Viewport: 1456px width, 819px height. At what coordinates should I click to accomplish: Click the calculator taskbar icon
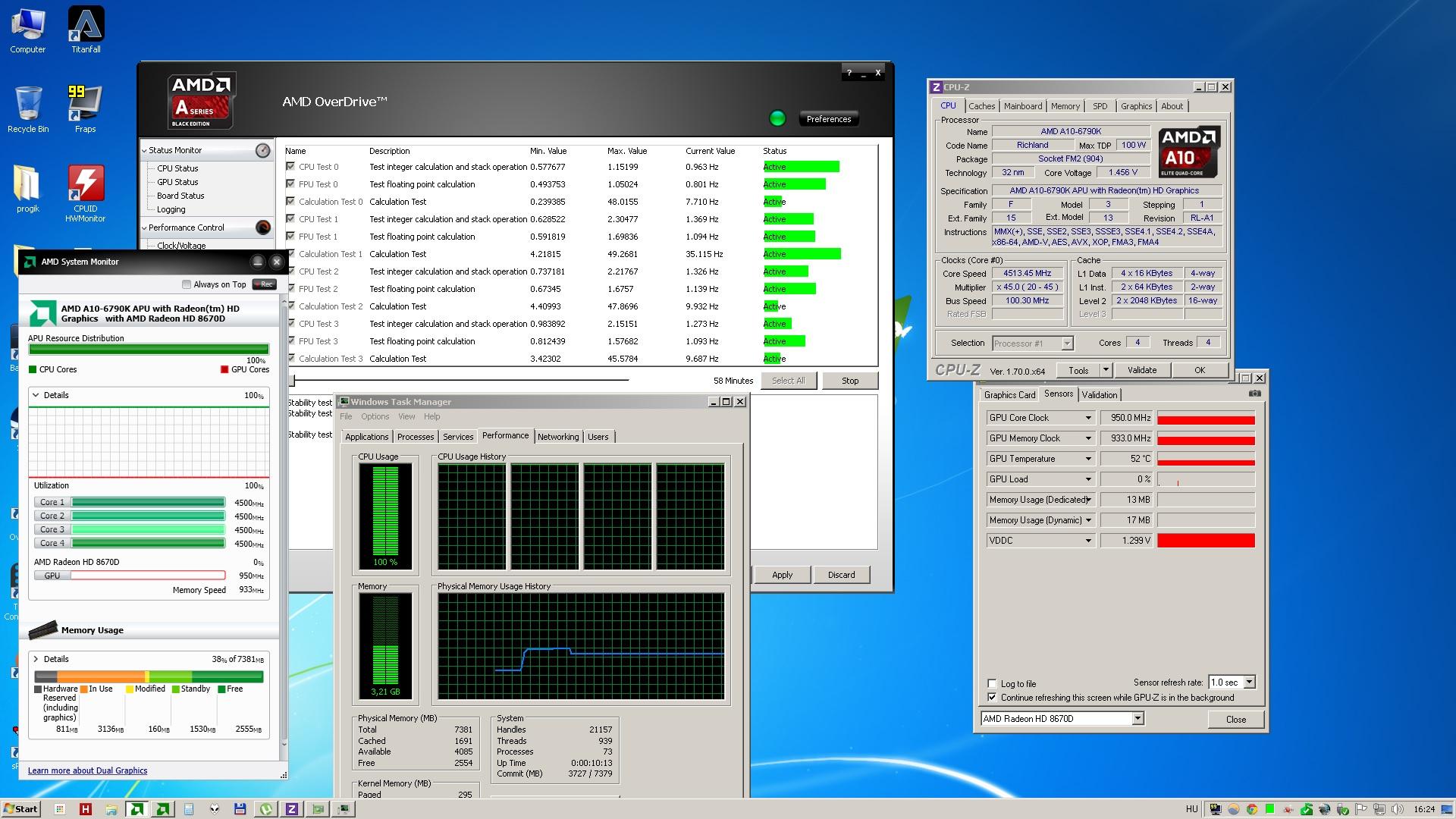point(188,809)
